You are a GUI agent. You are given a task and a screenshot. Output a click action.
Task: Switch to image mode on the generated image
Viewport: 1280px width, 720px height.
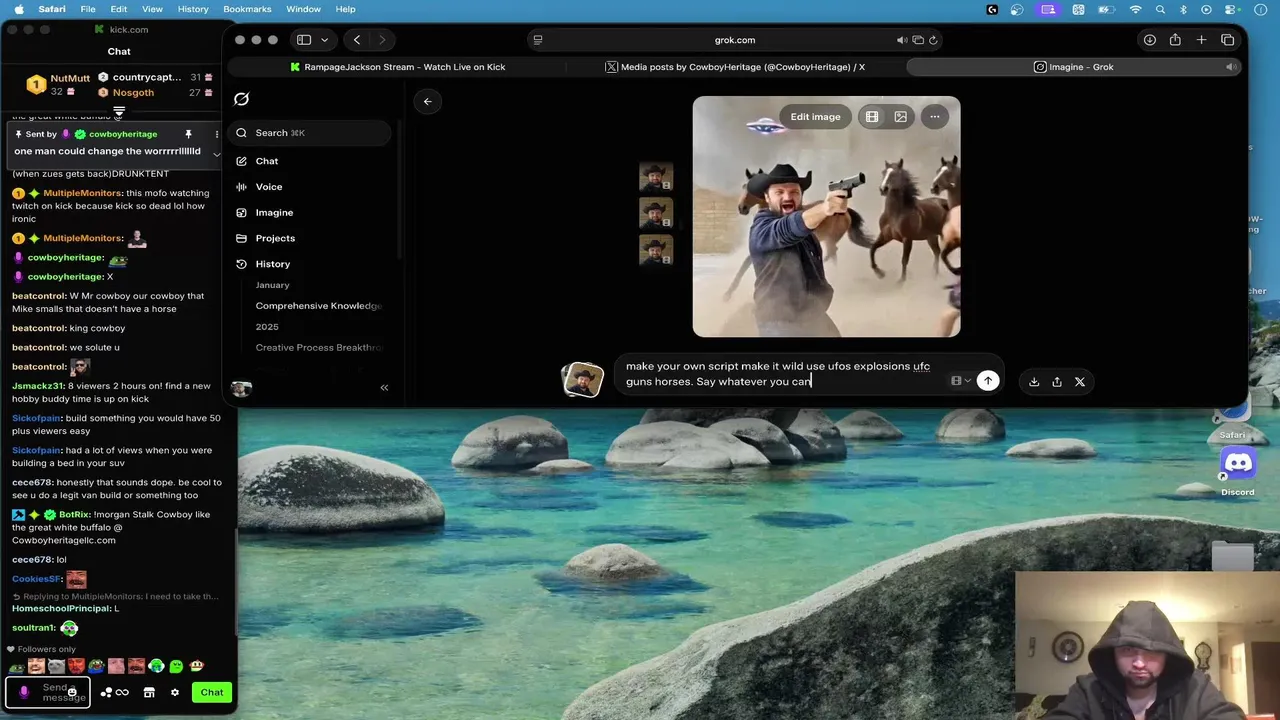[x=901, y=117]
